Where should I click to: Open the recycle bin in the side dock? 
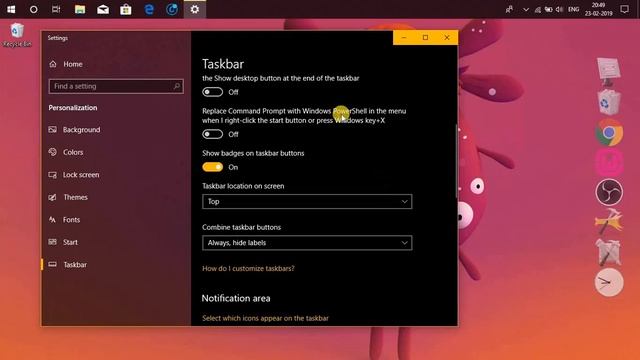tap(608, 102)
